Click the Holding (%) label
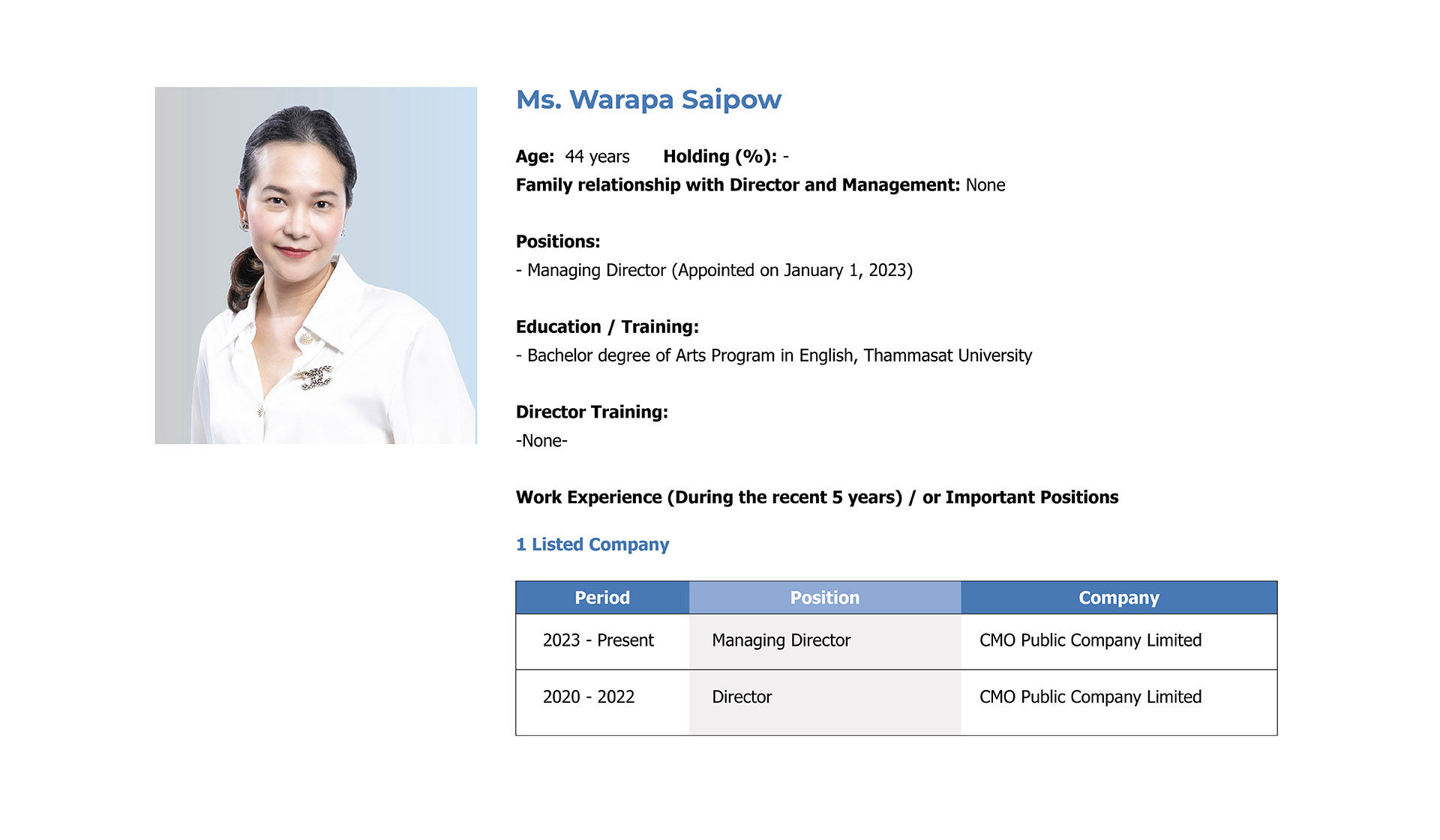 pyautogui.click(x=720, y=157)
